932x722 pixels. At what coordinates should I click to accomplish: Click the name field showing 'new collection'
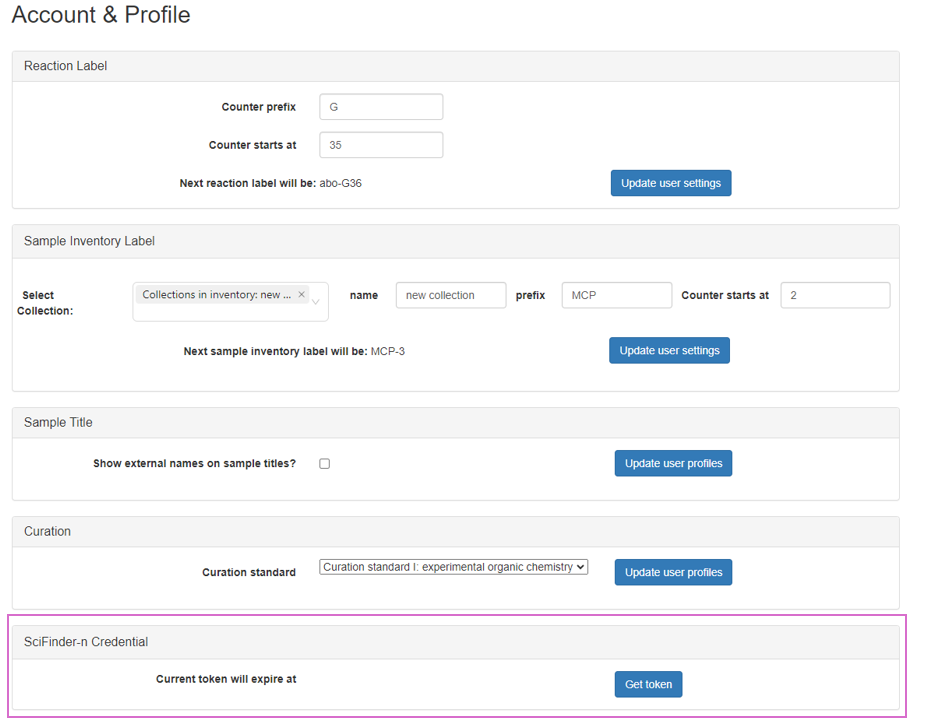[x=450, y=295]
